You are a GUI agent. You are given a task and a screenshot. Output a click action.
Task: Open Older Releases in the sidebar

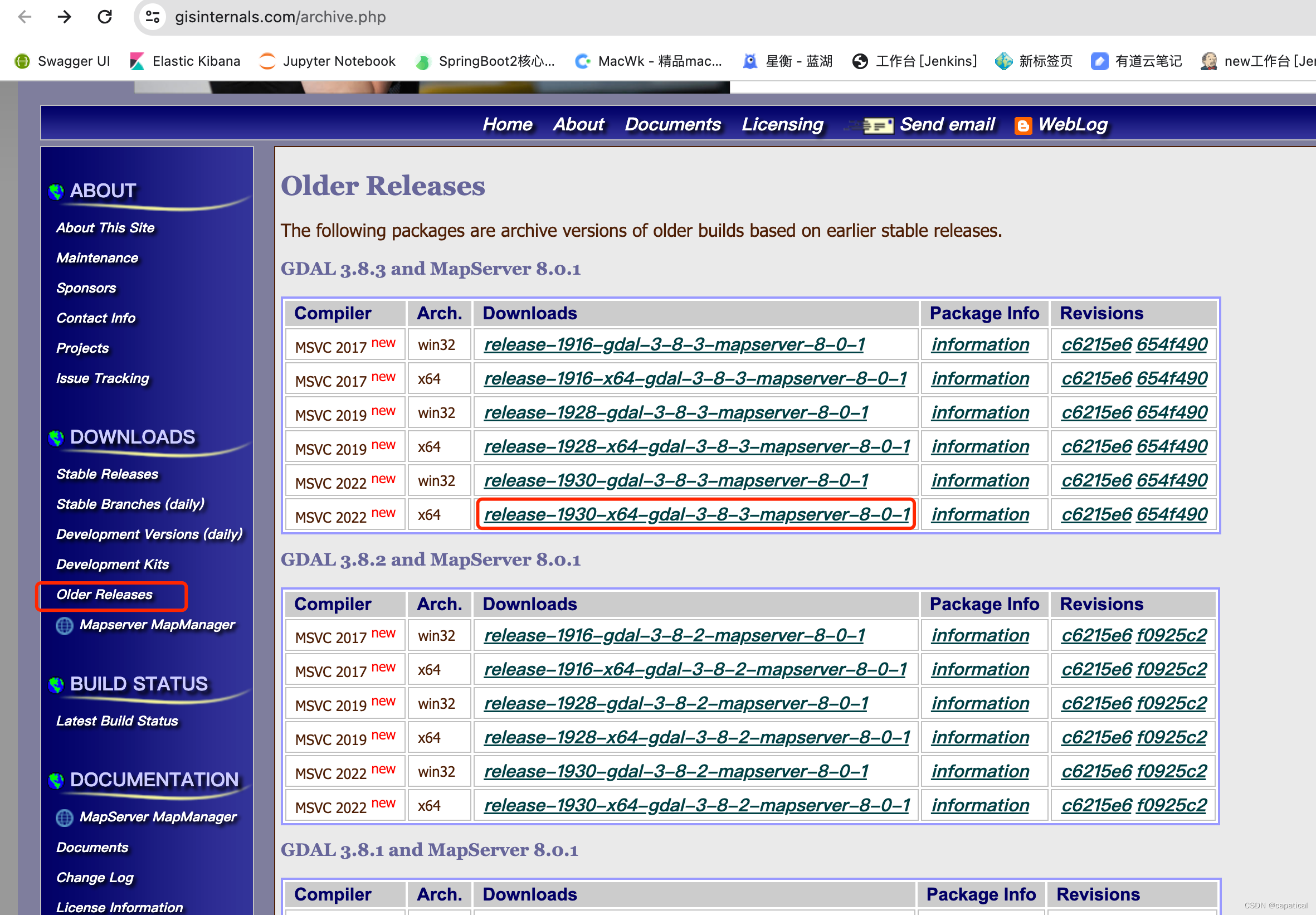104,595
